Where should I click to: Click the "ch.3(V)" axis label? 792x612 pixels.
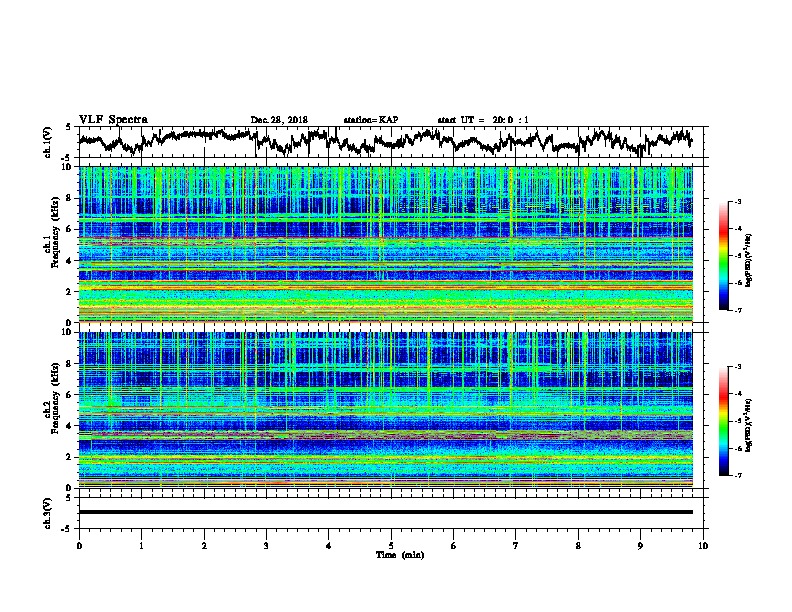coord(48,513)
